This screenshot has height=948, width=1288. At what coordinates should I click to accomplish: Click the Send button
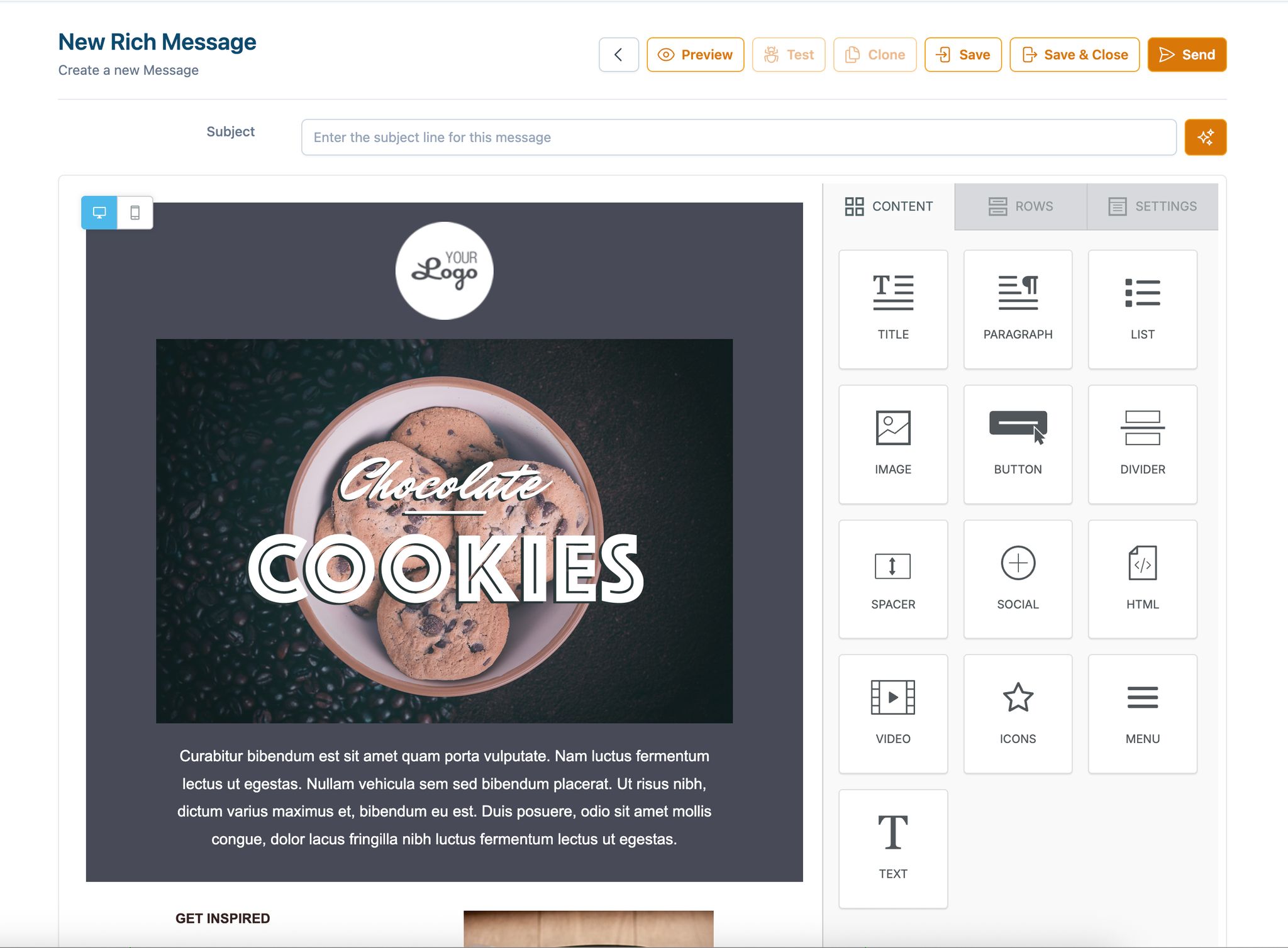[1187, 55]
